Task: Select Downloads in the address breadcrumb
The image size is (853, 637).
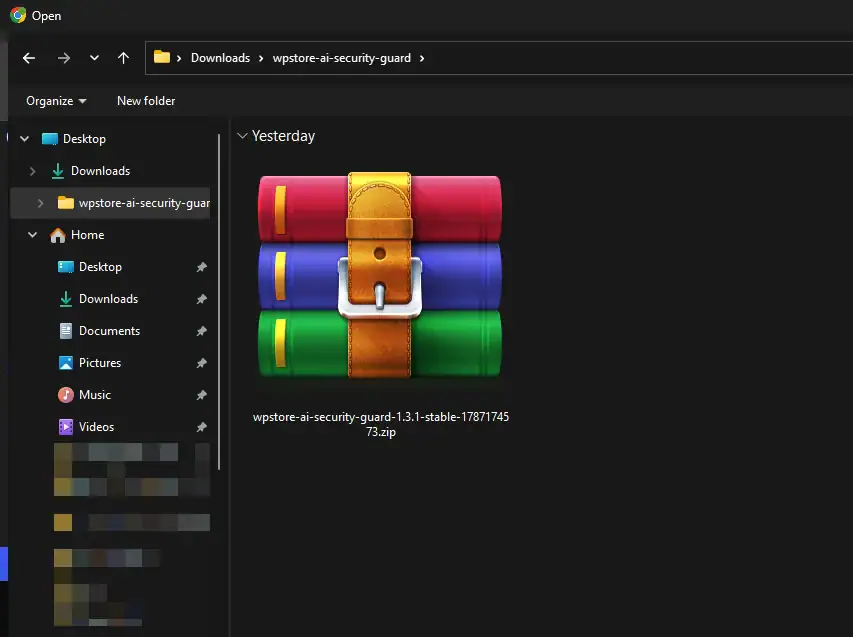Action: (x=220, y=58)
